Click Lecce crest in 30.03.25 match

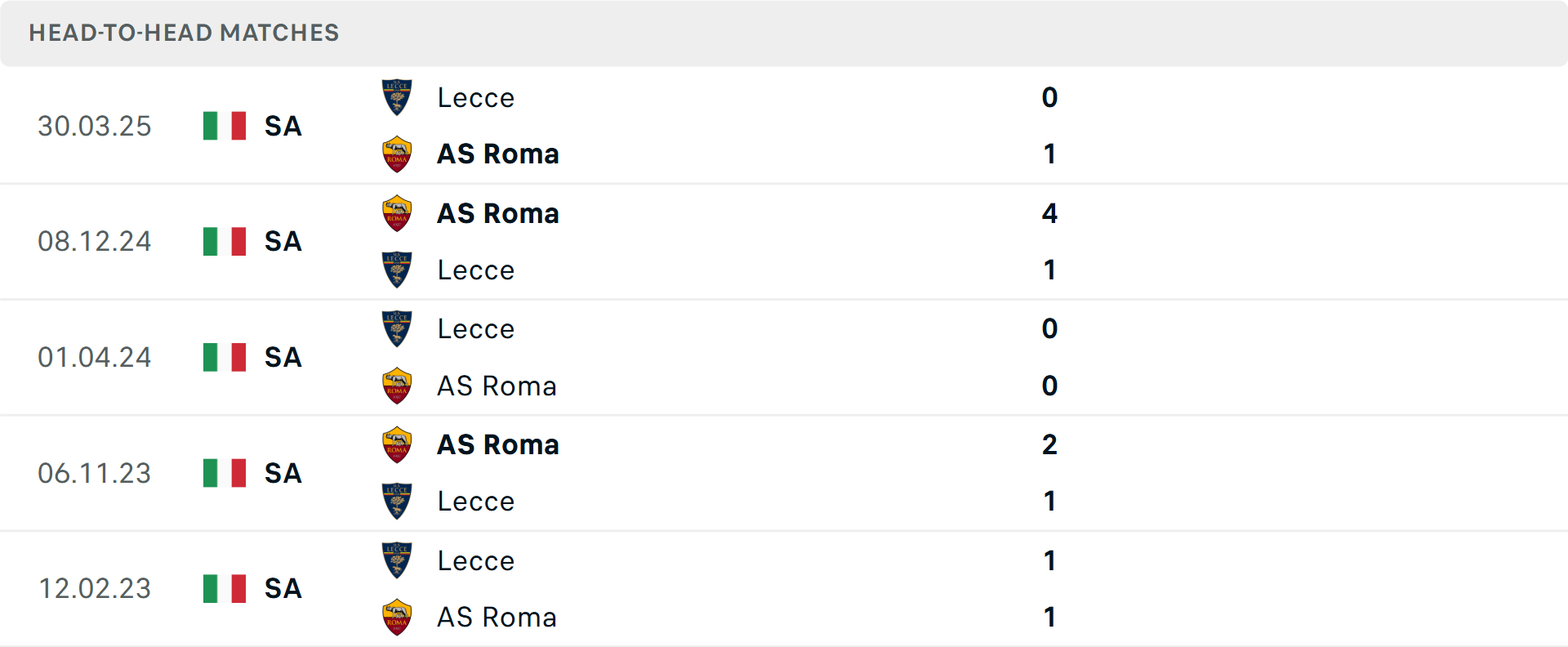(397, 97)
